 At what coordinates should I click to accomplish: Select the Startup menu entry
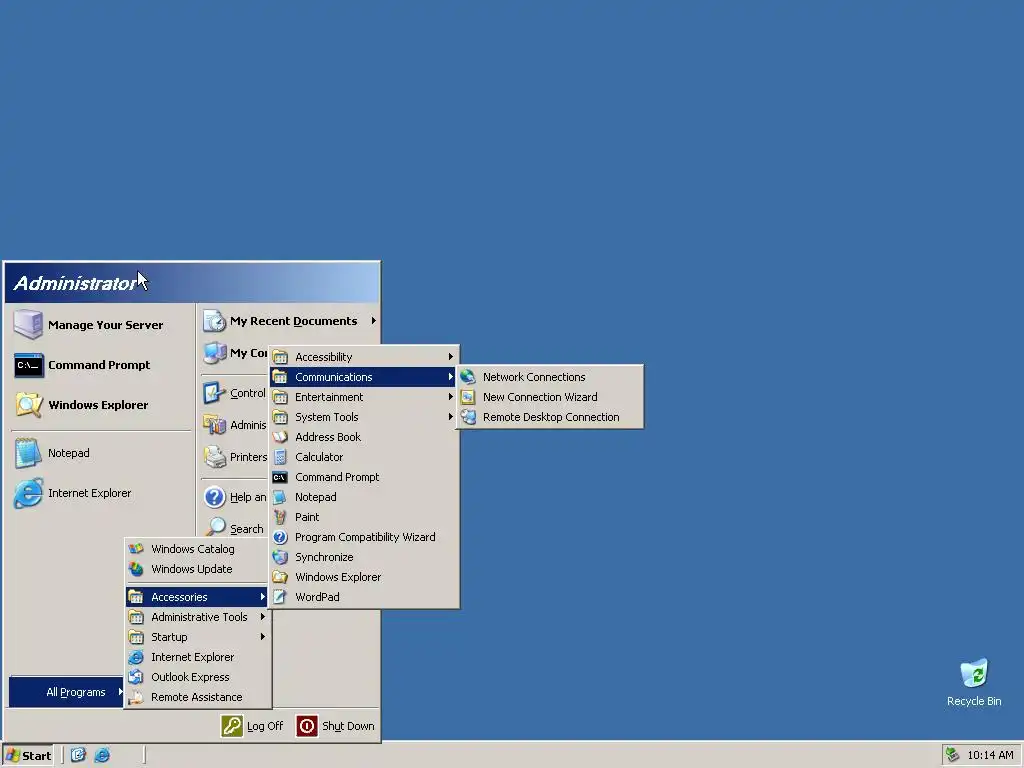198,637
